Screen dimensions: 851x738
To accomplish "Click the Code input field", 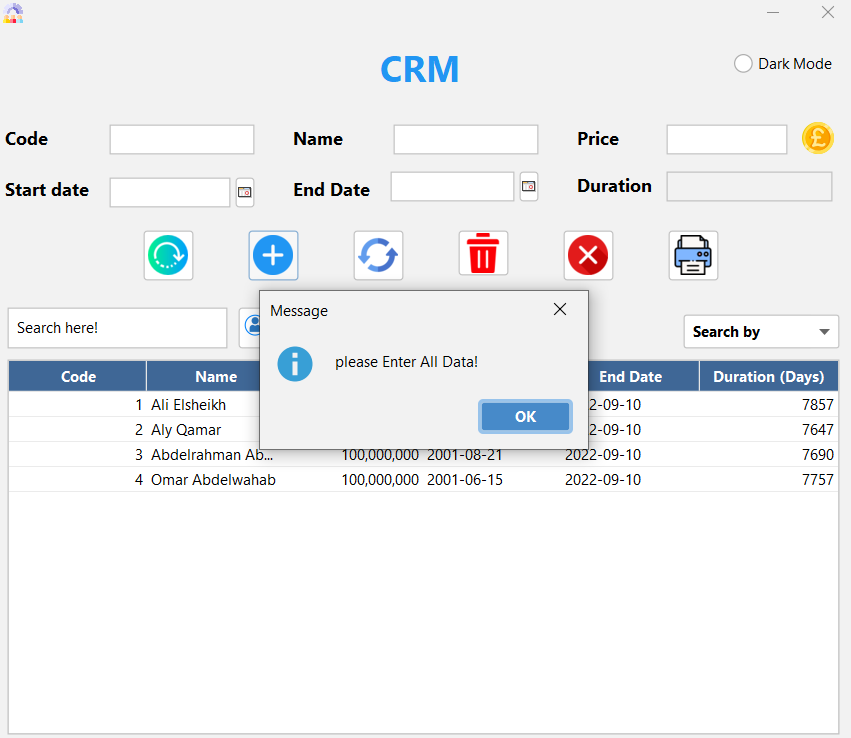I will [182, 139].
